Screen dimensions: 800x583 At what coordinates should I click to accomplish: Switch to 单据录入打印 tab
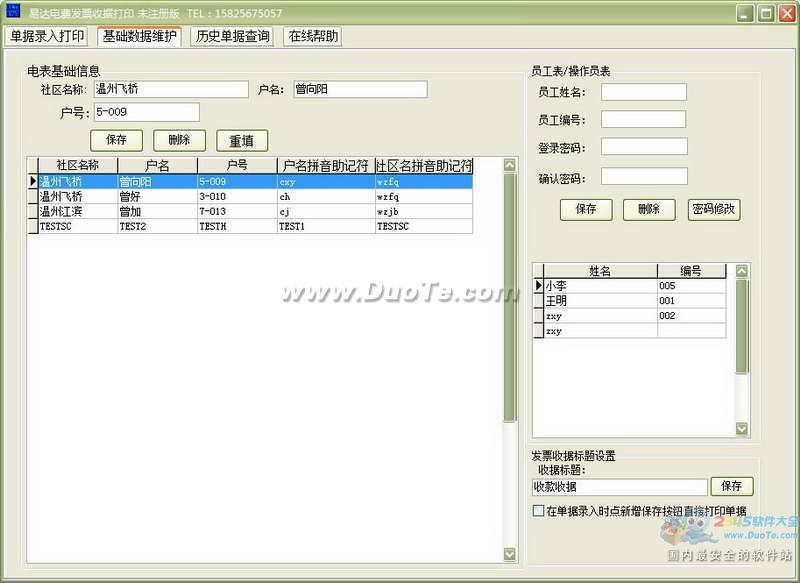46,36
